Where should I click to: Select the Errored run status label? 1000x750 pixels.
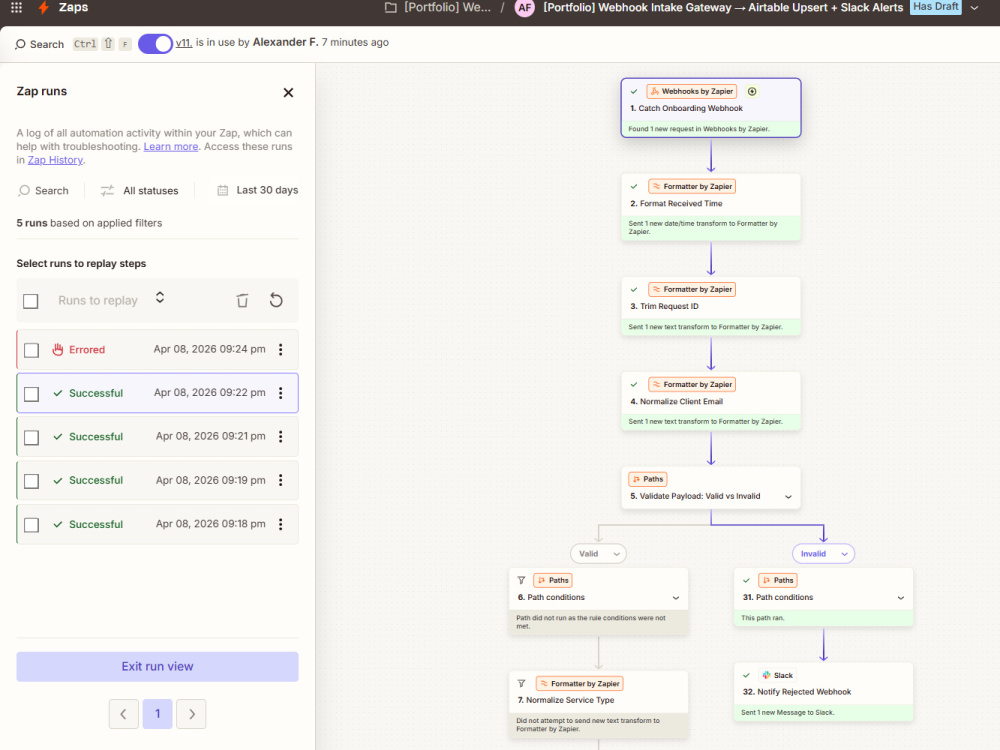click(x=87, y=349)
